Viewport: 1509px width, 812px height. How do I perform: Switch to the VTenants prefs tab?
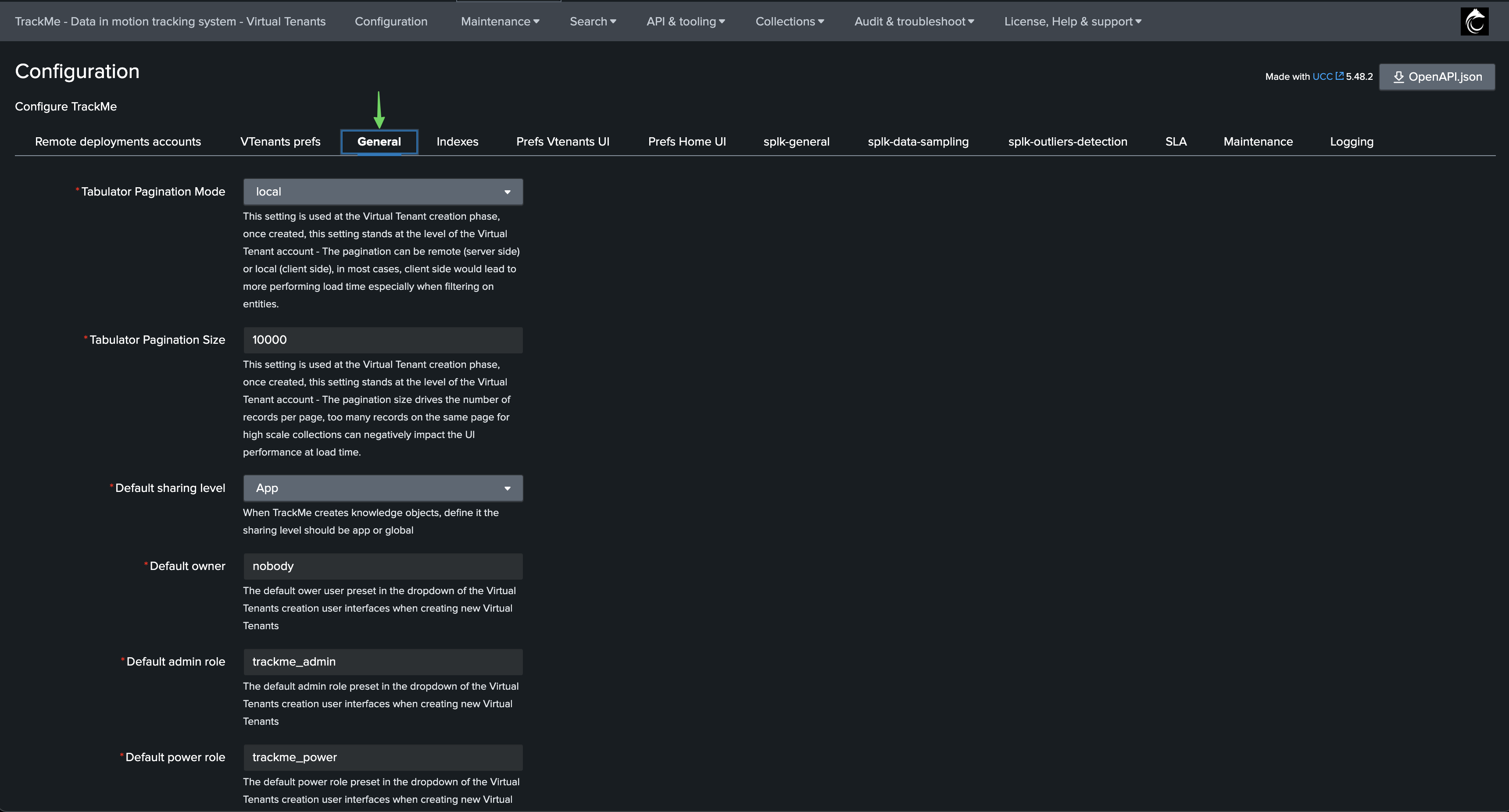click(280, 142)
